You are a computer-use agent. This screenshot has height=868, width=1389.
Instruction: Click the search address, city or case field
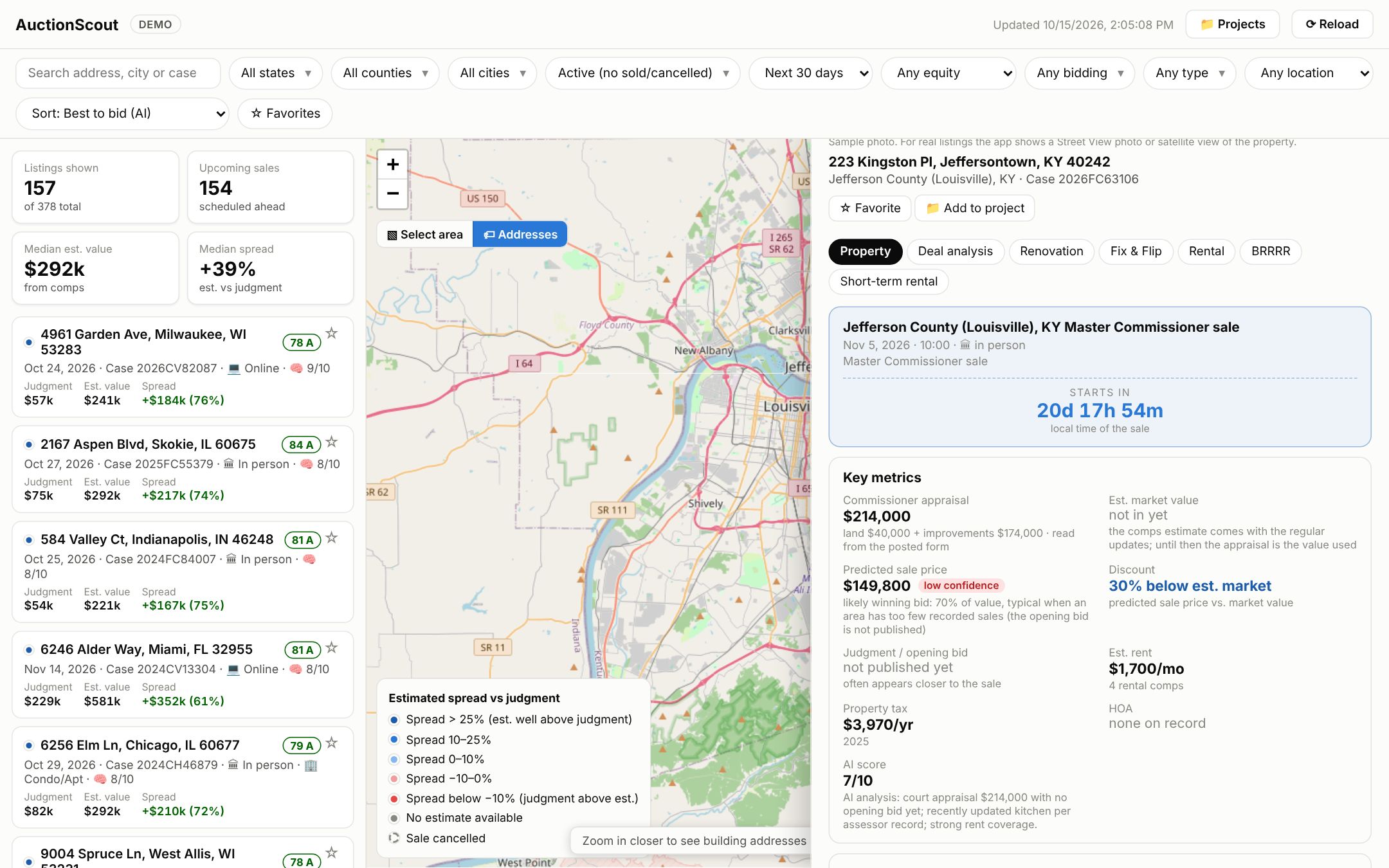(x=118, y=73)
